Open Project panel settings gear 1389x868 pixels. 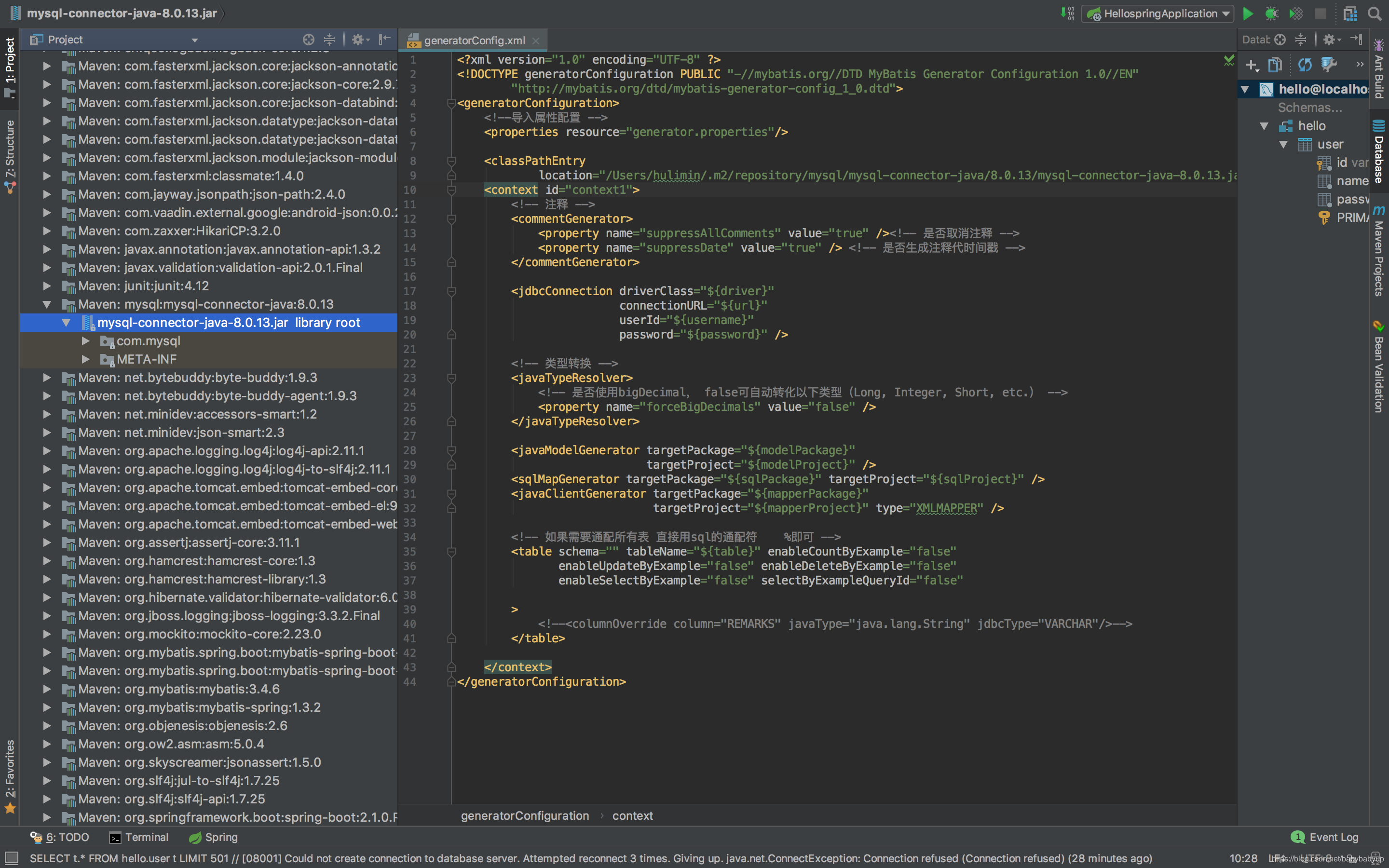pos(359,40)
